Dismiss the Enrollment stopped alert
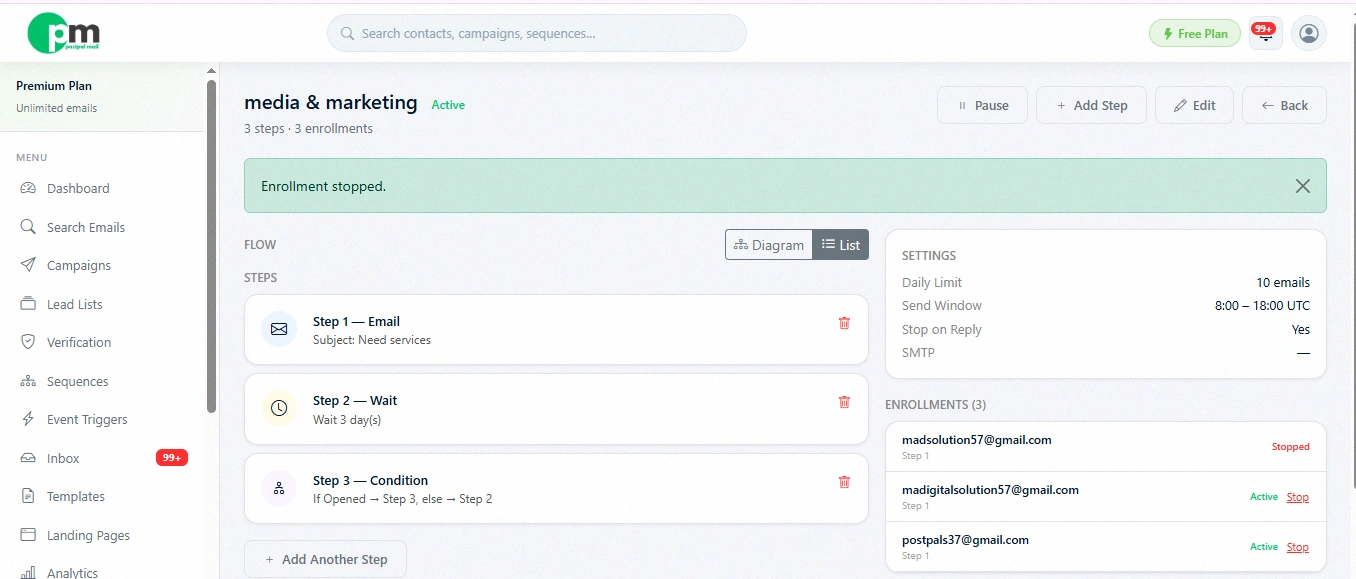 pyautogui.click(x=1302, y=186)
